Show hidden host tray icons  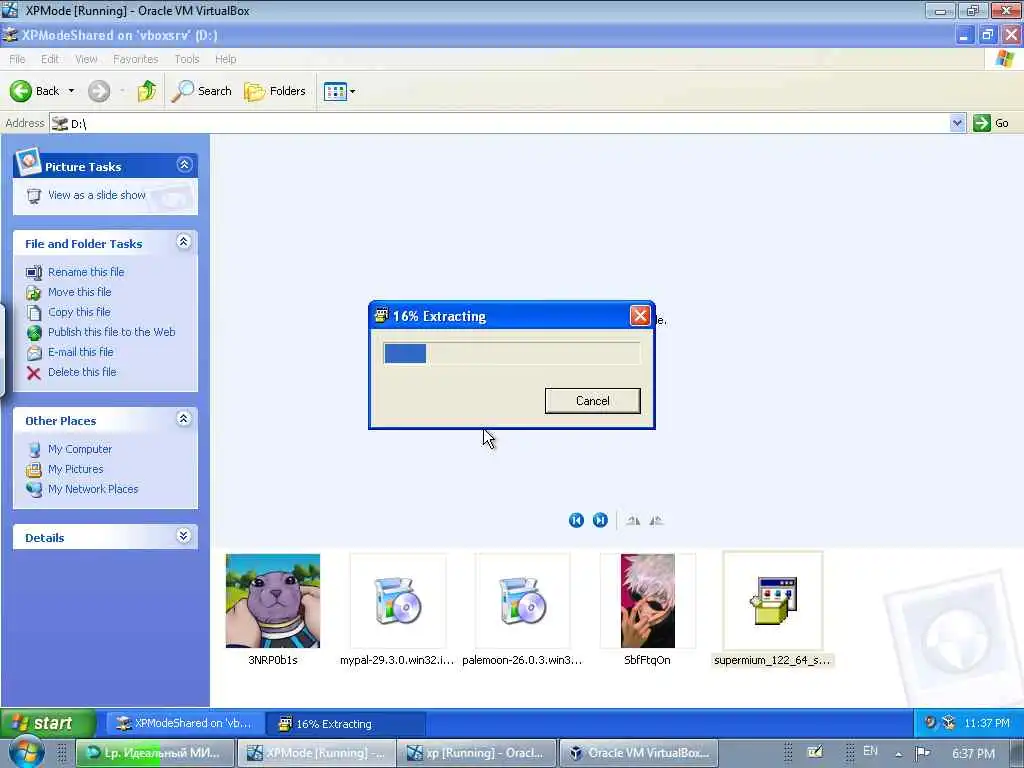[x=899, y=754]
